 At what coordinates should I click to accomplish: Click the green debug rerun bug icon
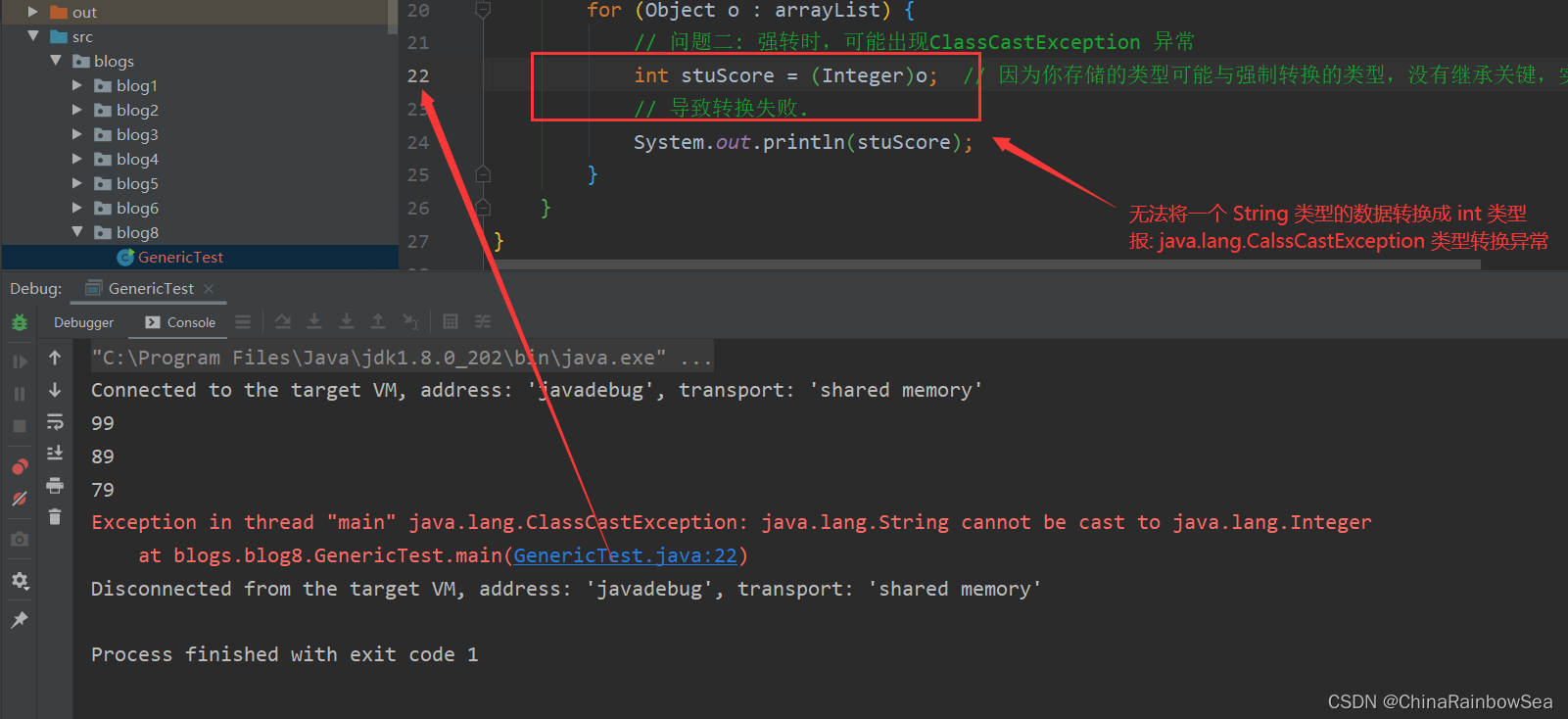[20, 322]
